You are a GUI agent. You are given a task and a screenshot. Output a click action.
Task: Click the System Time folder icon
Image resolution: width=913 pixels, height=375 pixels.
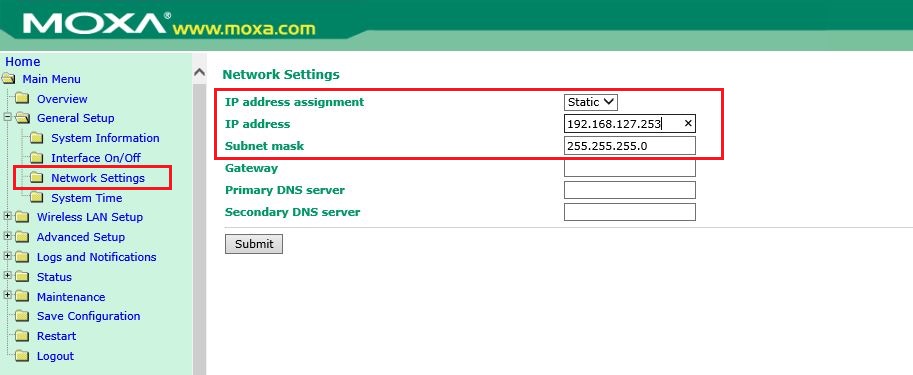pyautogui.click(x=37, y=198)
